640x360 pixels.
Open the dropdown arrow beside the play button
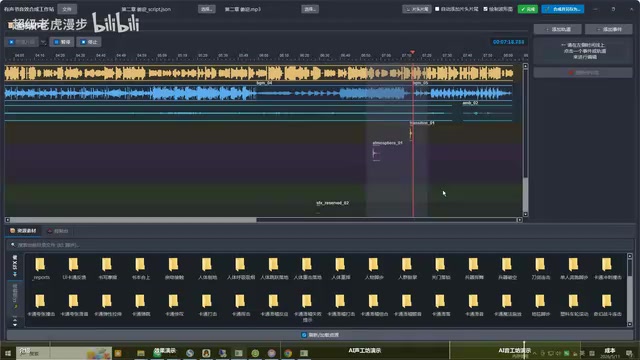pos(43,42)
